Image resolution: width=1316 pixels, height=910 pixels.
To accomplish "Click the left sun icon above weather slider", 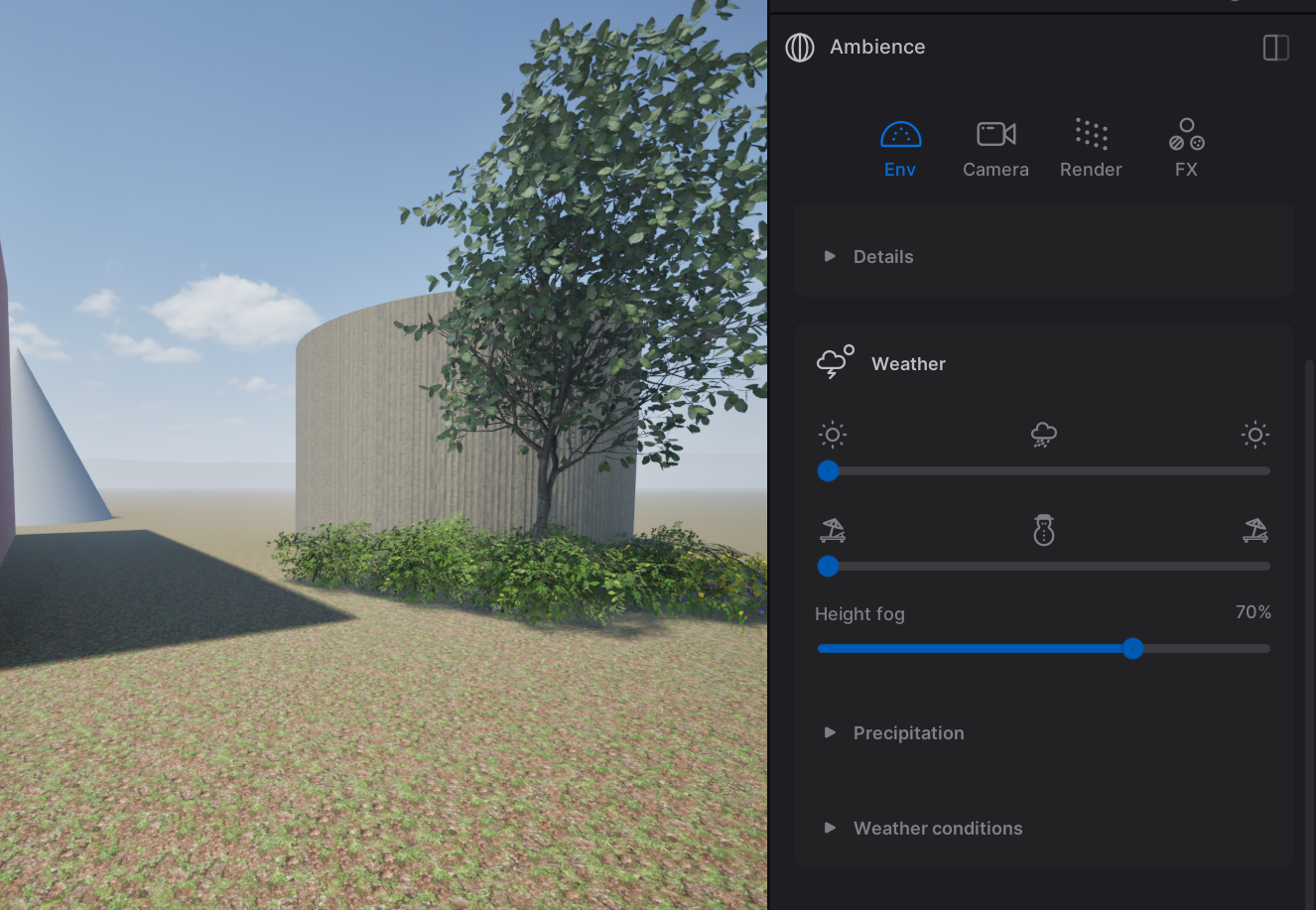I will point(832,435).
